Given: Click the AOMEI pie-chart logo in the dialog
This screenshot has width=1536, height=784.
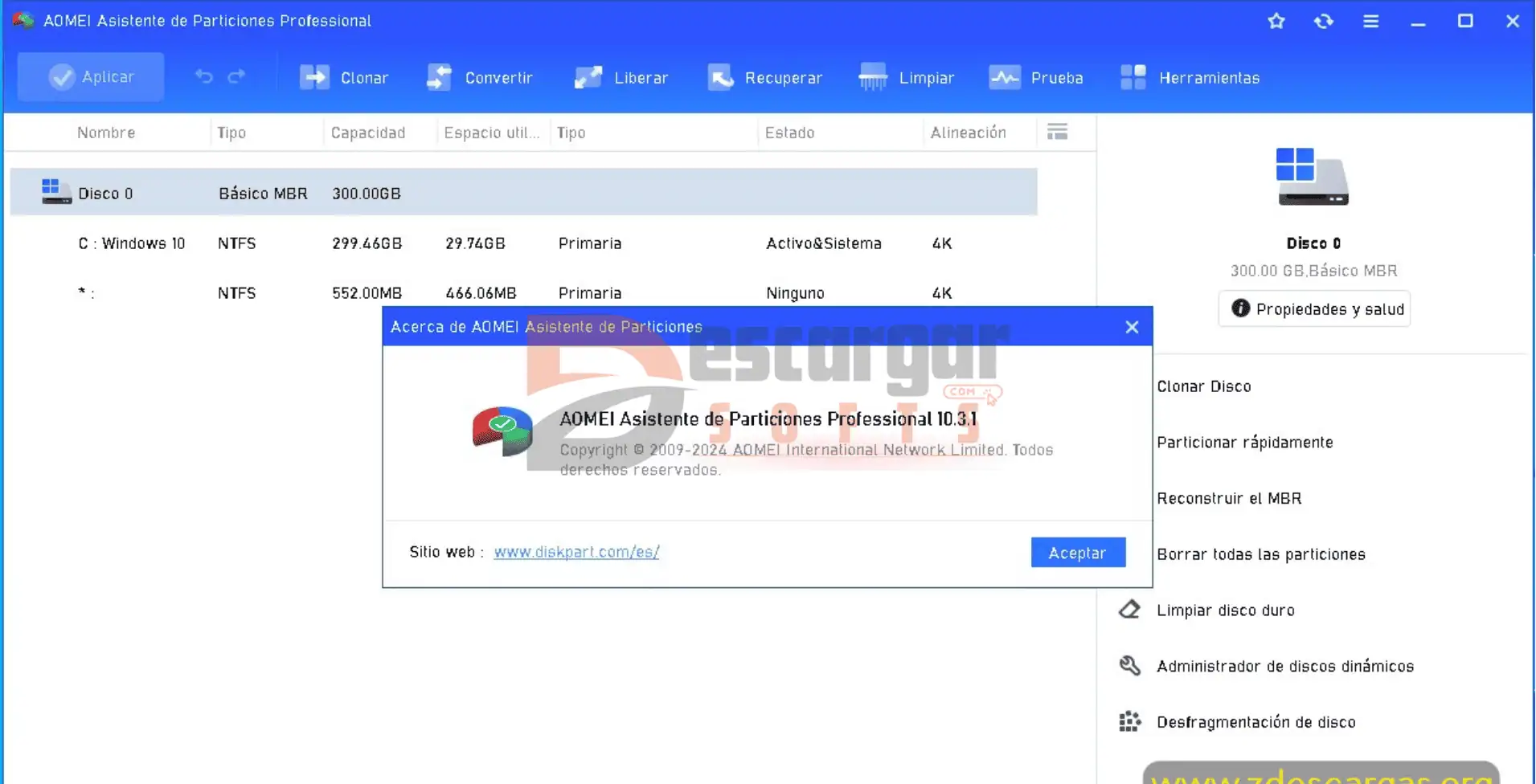Looking at the screenshot, I should tap(502, 431).
